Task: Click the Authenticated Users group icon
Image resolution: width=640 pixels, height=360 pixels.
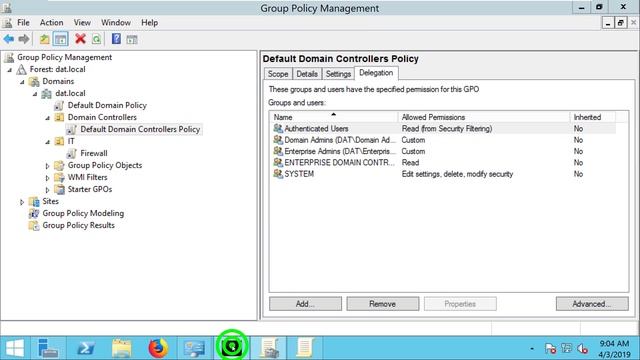Action: (278, 129)
